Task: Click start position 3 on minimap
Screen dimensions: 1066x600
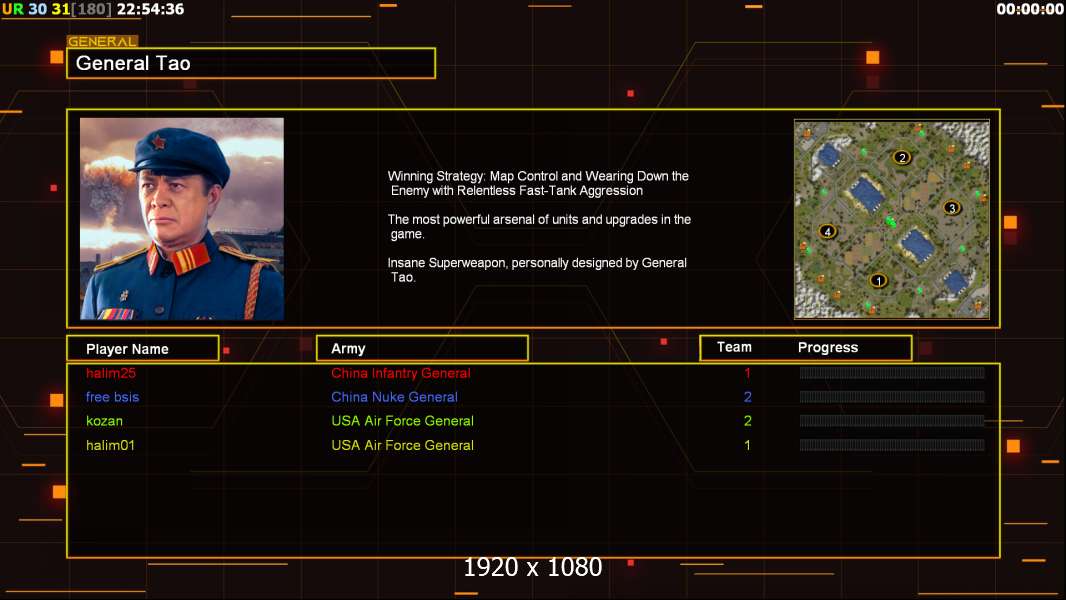Action: click(x=952, y=208)
